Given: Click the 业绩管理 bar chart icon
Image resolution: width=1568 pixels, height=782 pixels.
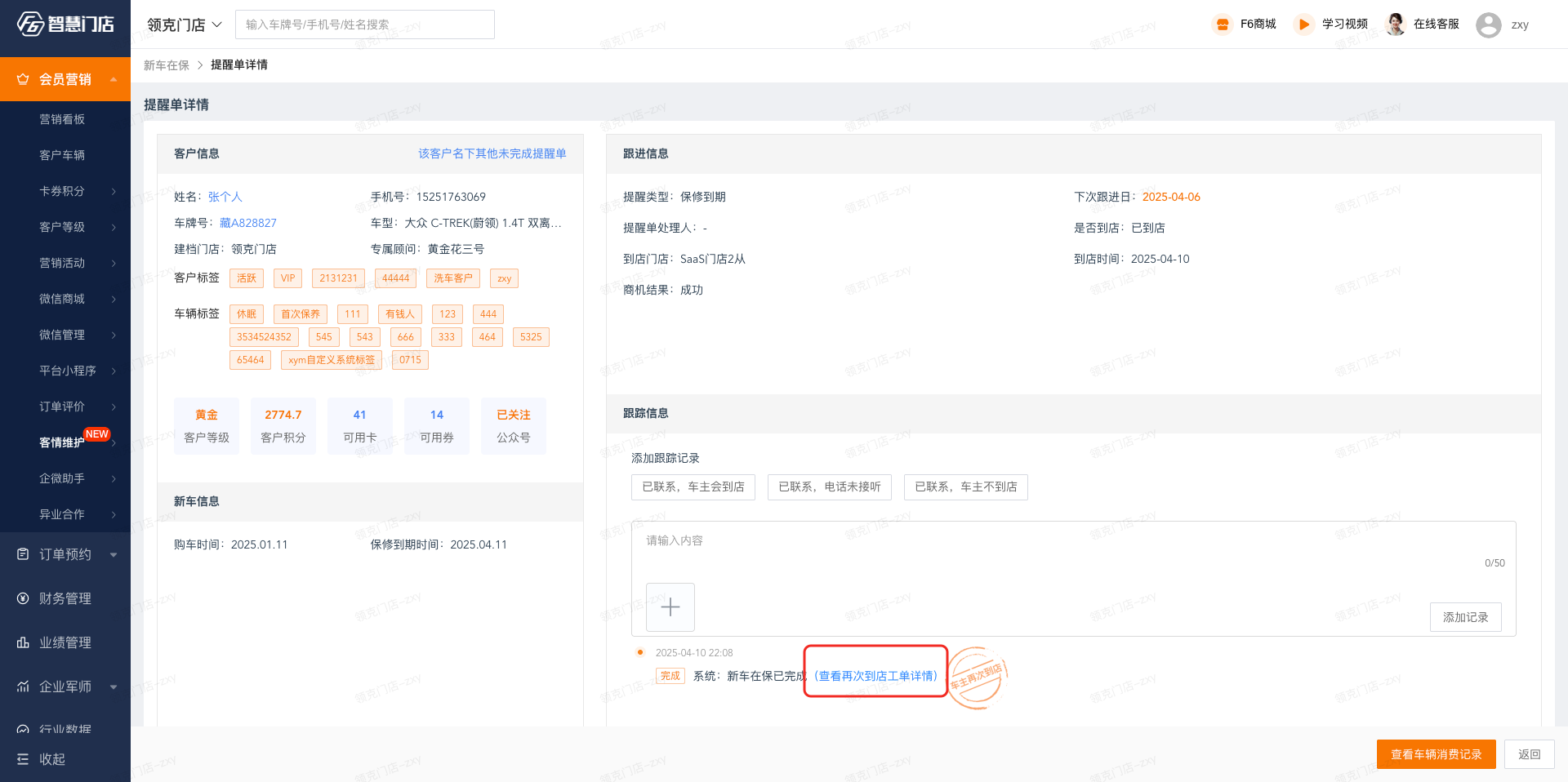Looking at the screenshot, I should pyautogui.click(x=23, y=642).
